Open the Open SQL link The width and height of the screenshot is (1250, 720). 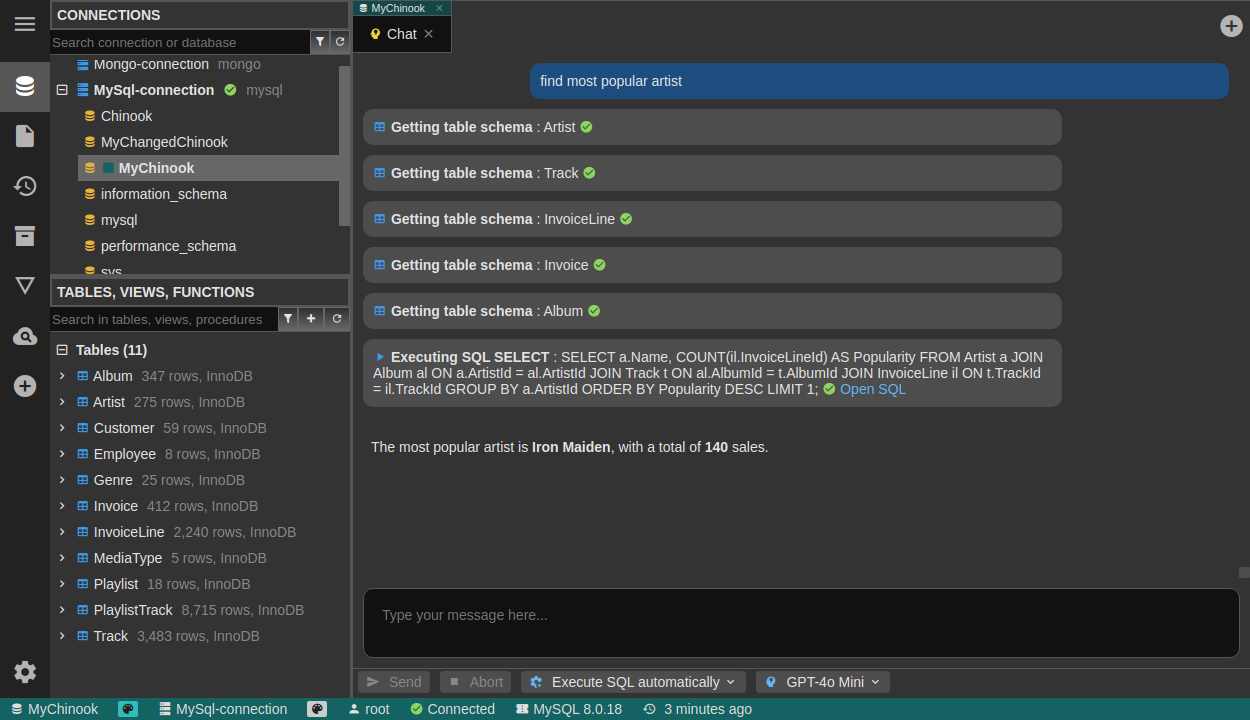[872, 389]
